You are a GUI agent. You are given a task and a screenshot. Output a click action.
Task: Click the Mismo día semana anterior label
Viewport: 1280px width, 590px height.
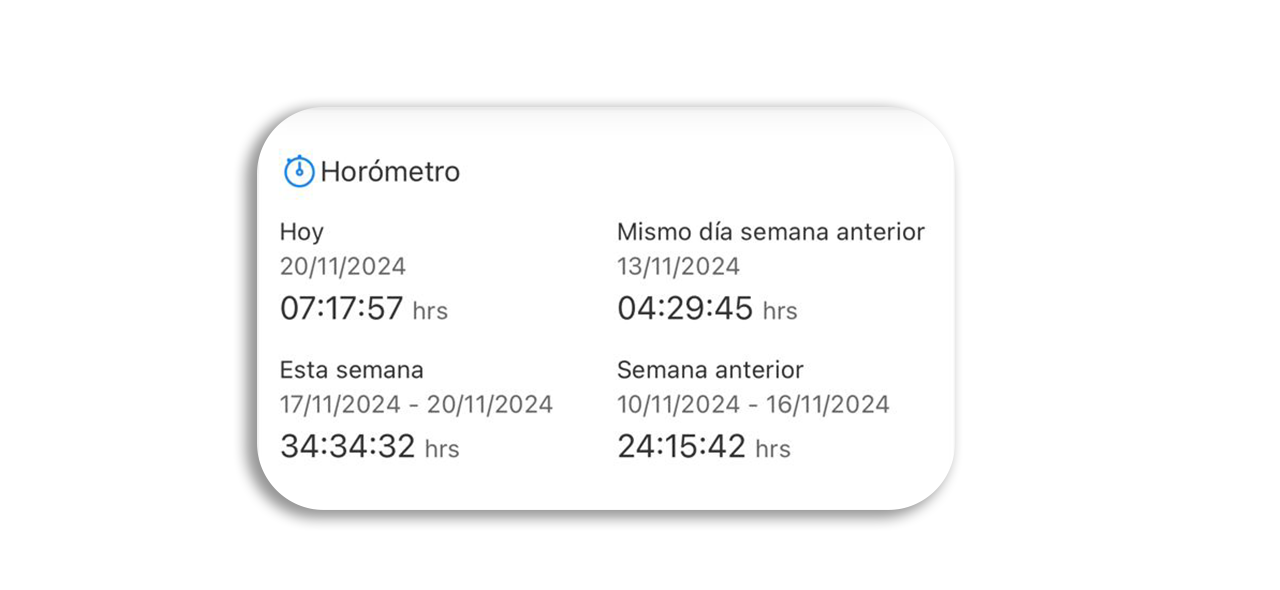(771, 232)
